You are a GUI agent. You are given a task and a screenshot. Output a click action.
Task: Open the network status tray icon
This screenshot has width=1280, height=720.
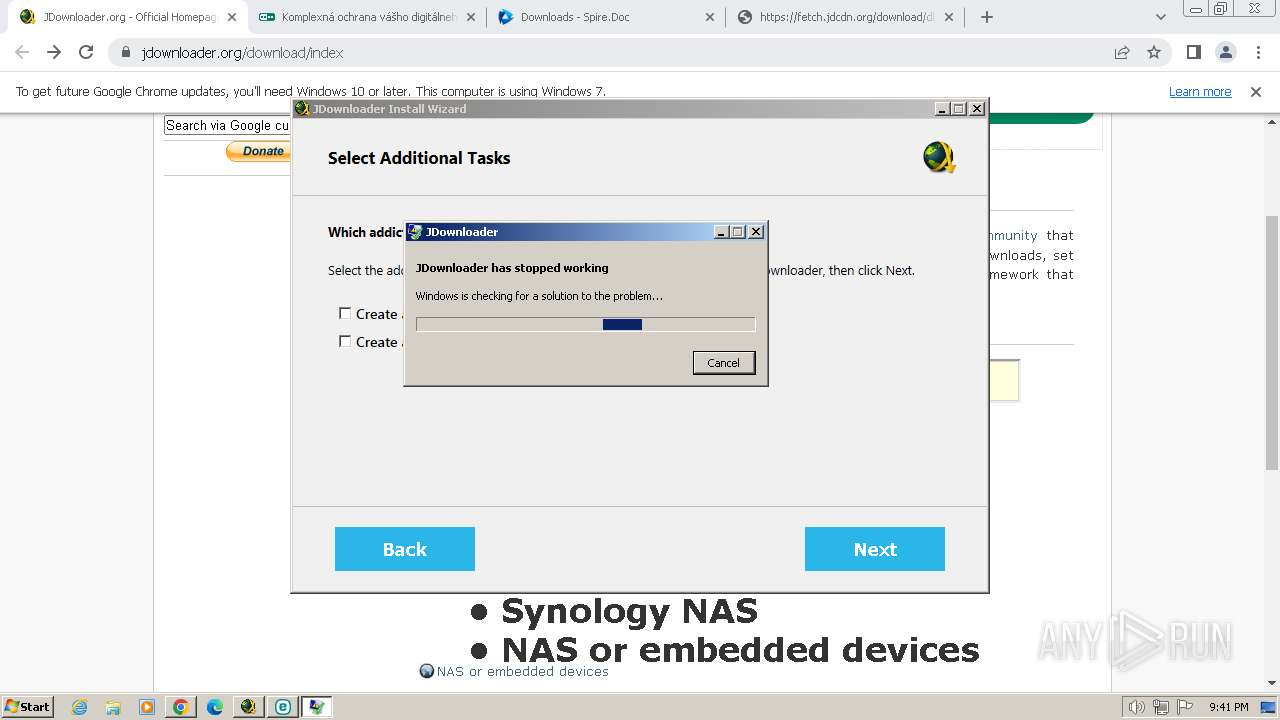1161,707
